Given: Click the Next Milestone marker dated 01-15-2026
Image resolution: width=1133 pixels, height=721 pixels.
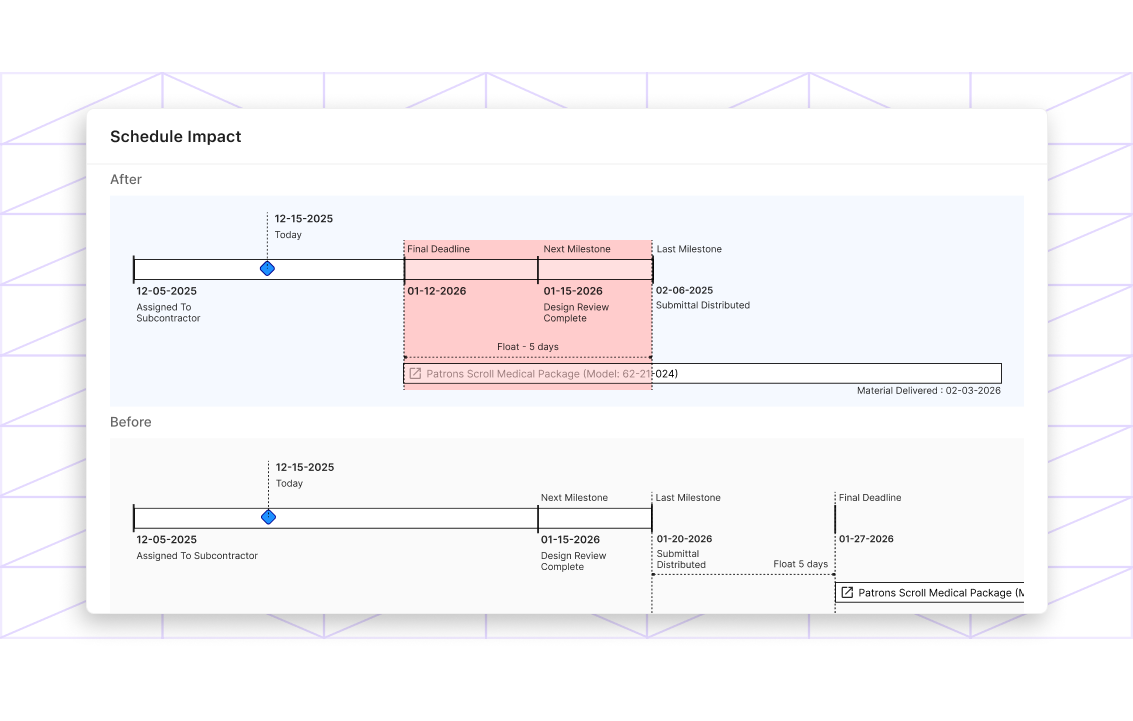Looking at the screenshot, I should [538, 268].
